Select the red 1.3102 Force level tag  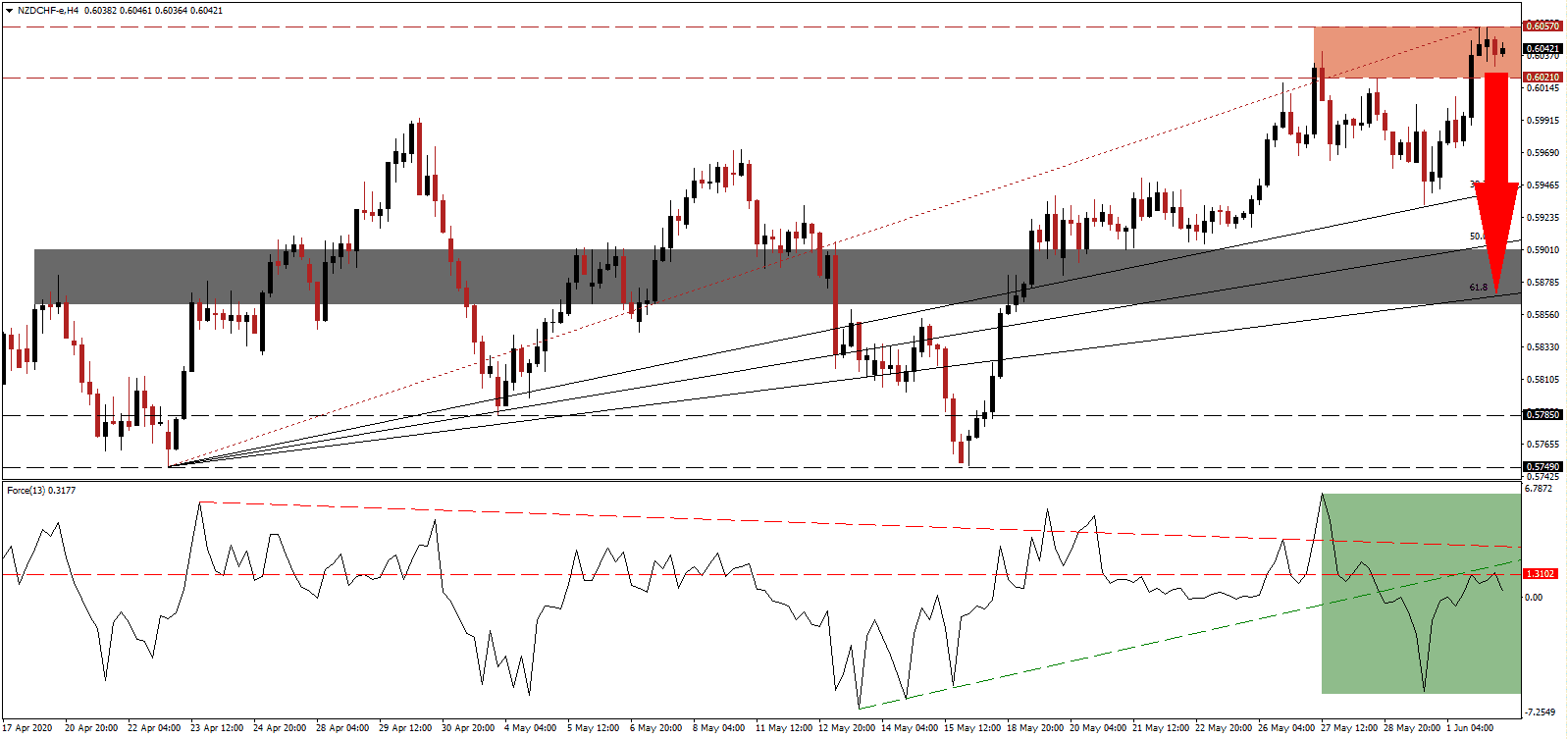pos(1540,574)
